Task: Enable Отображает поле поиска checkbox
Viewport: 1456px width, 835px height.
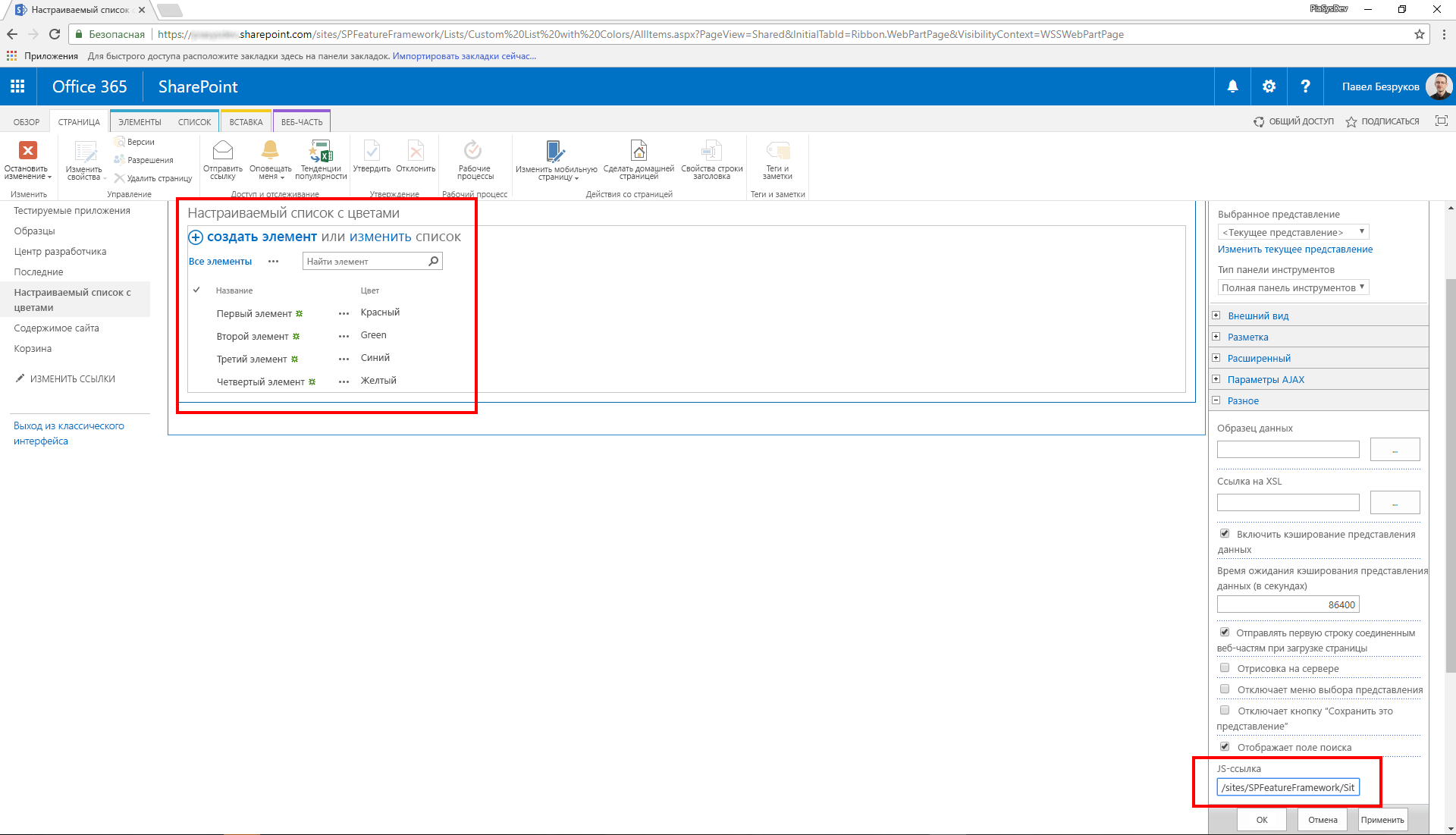Action: (1223, 746)
